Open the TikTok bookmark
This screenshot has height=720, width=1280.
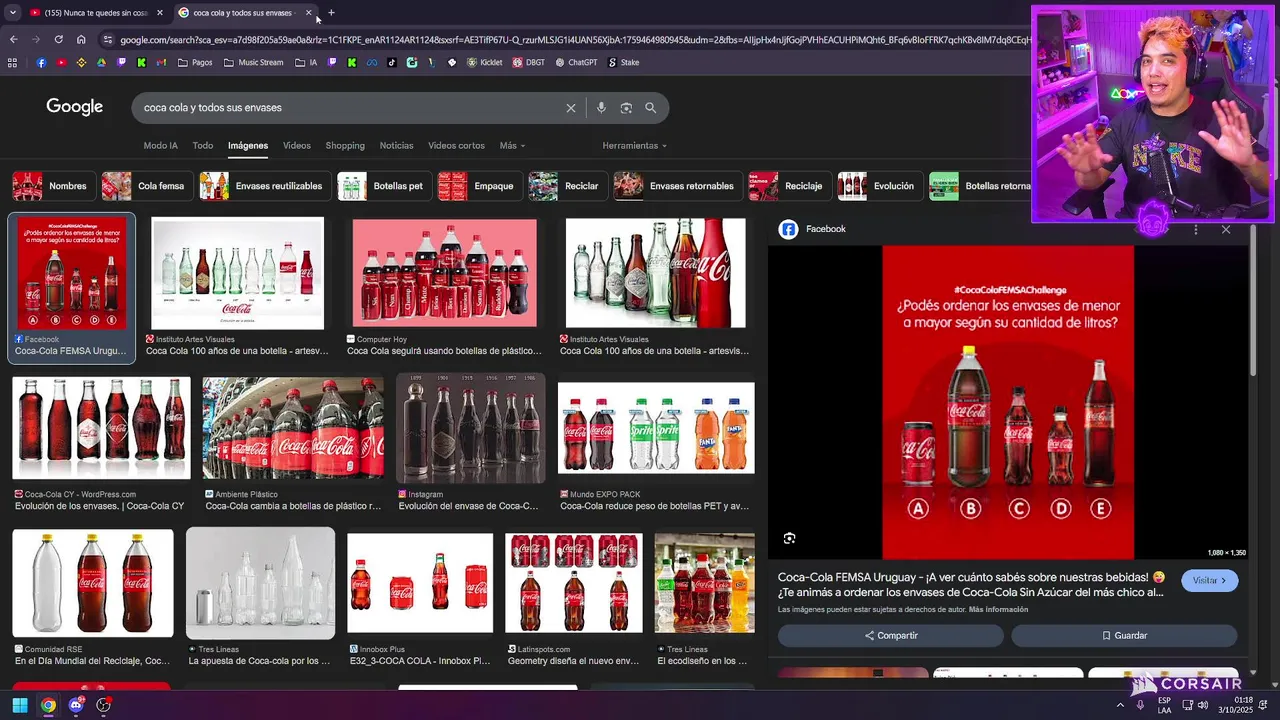click(x=391, y=62)
